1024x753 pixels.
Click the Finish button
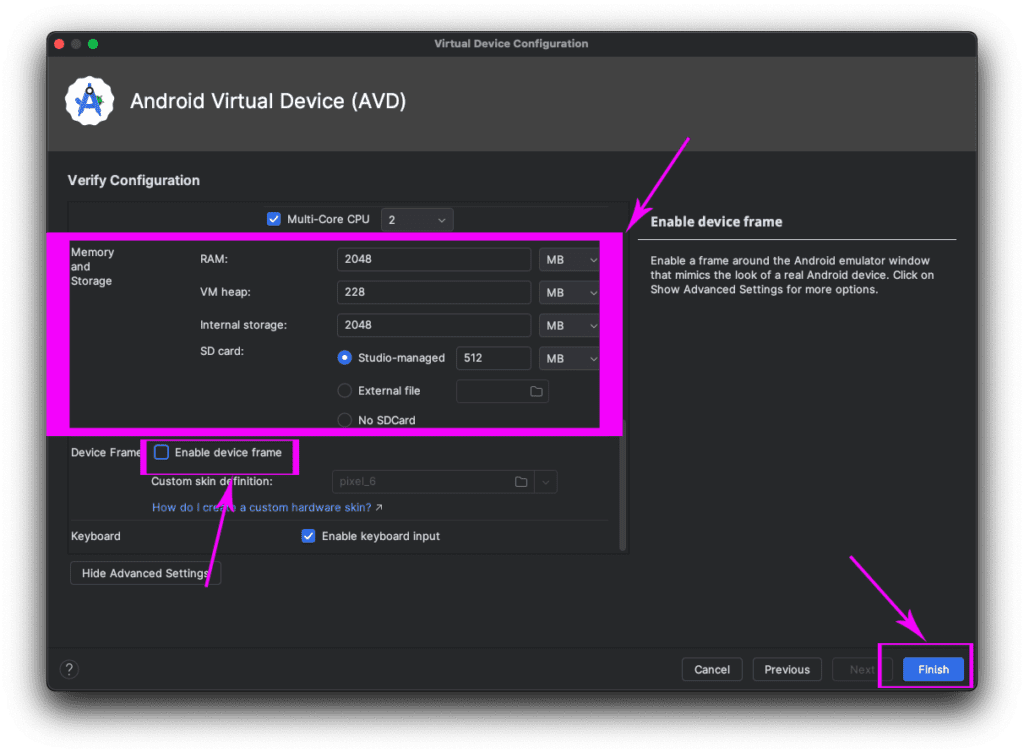[932, 669]
